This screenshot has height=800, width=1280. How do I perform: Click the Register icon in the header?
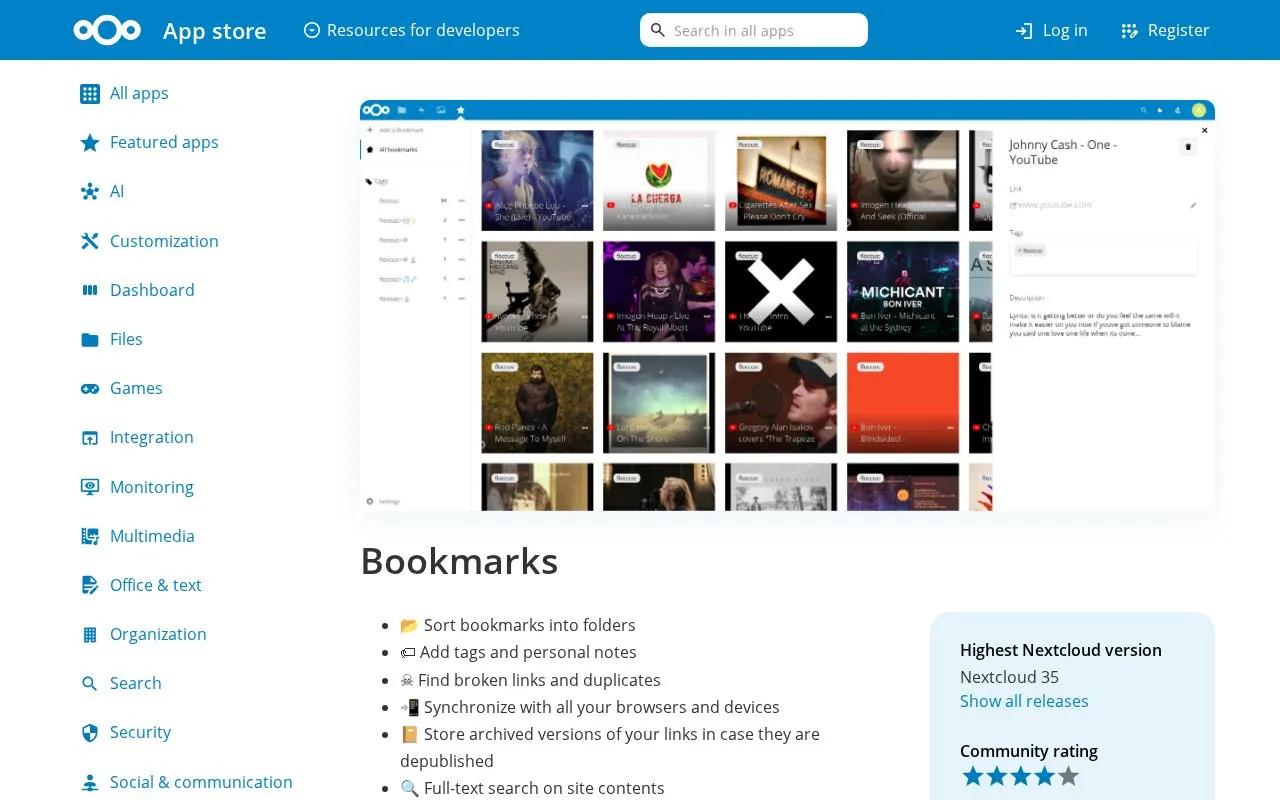click(1130, 31)
